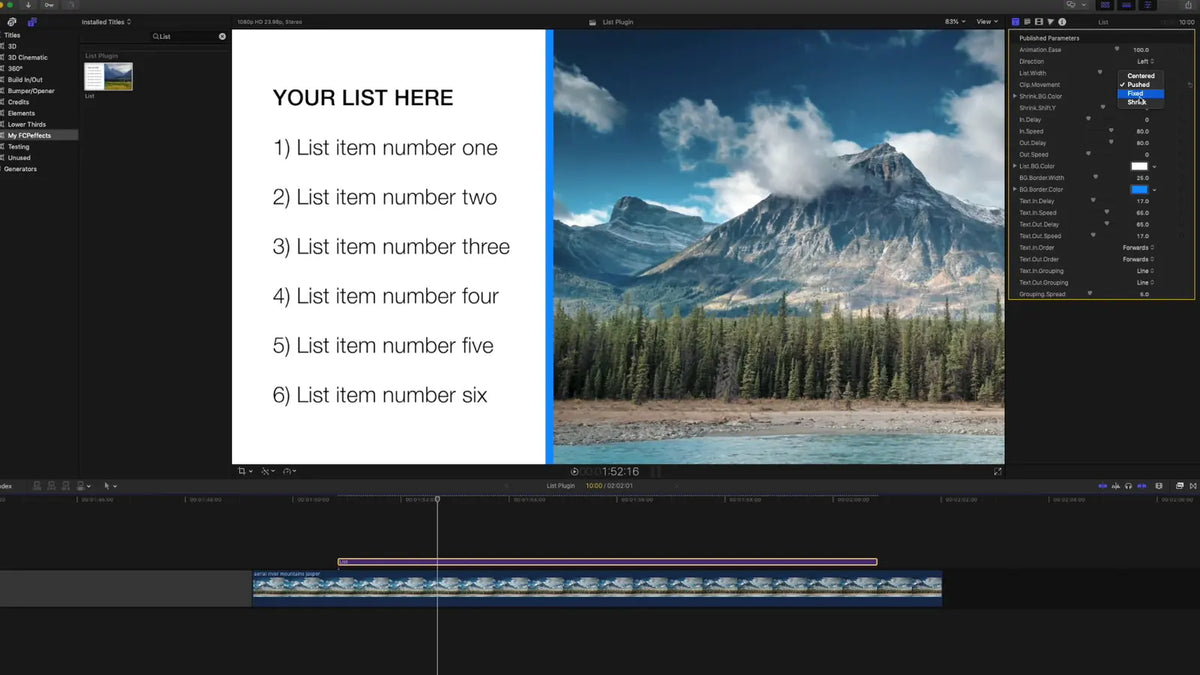The height and width of the screenshot is (675, 1200).
Task: Open the viewer View dropdown
Action: coord(987,21)
